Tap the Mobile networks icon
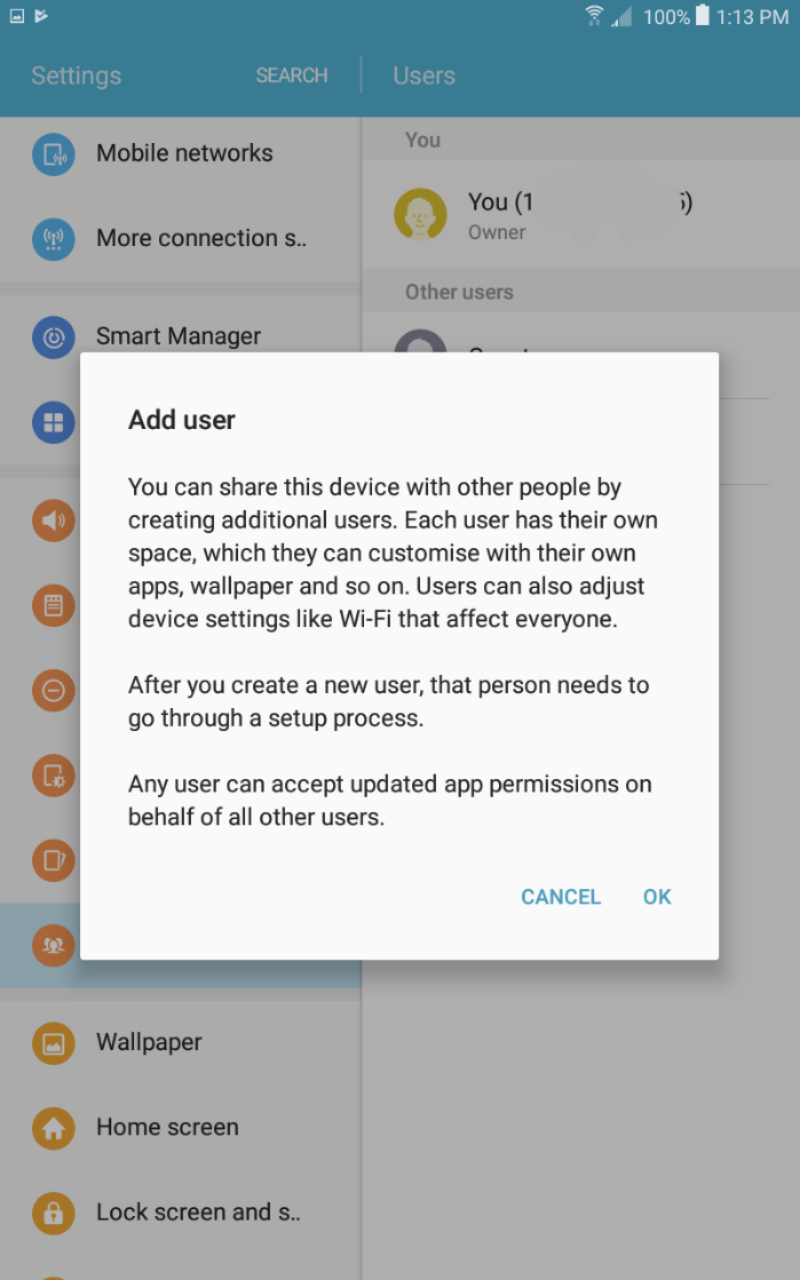 click(x=53, y=154)
